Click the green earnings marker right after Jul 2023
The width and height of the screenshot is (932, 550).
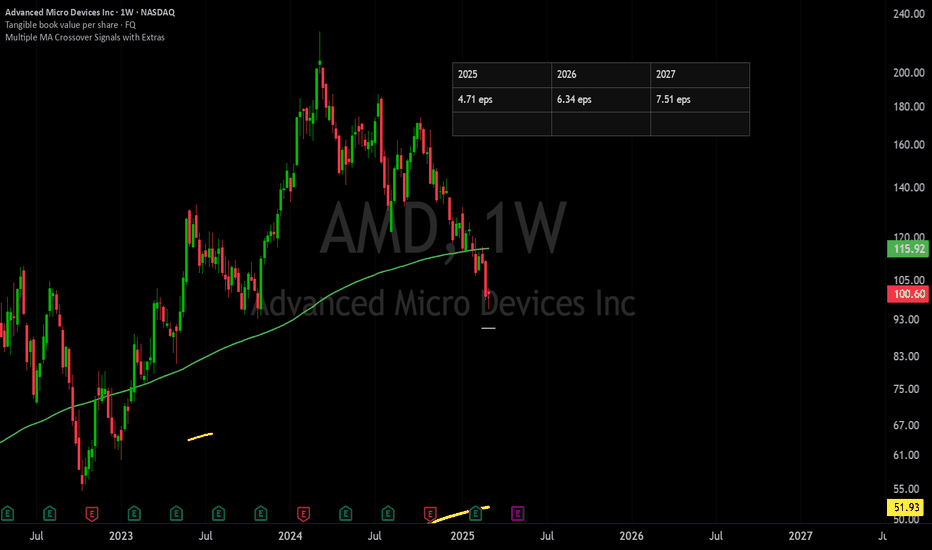218,513
